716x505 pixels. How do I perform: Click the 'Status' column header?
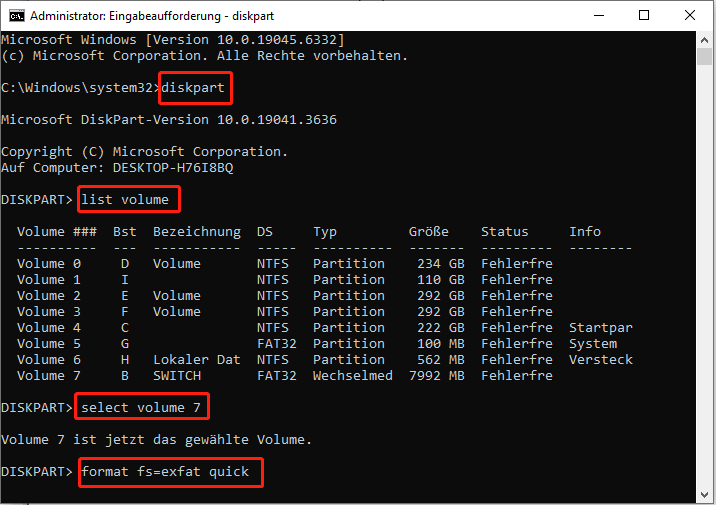pyautogui.click(x=505, y=232)
